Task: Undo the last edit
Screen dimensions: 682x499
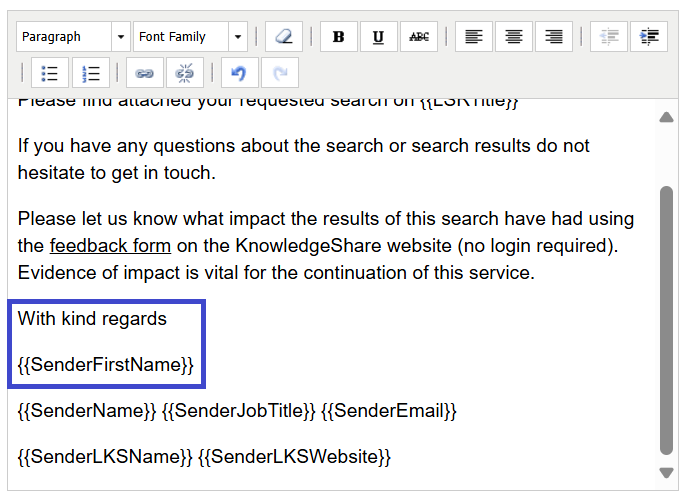Action: pyautogui.click(x=239, y=73)
